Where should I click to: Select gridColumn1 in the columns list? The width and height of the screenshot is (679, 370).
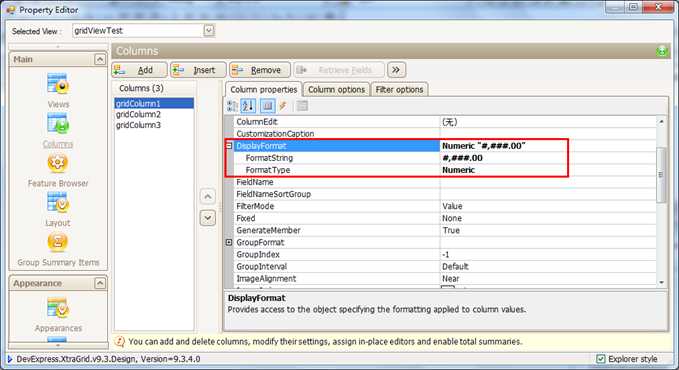pyautogui.click(x=154, y=104)
